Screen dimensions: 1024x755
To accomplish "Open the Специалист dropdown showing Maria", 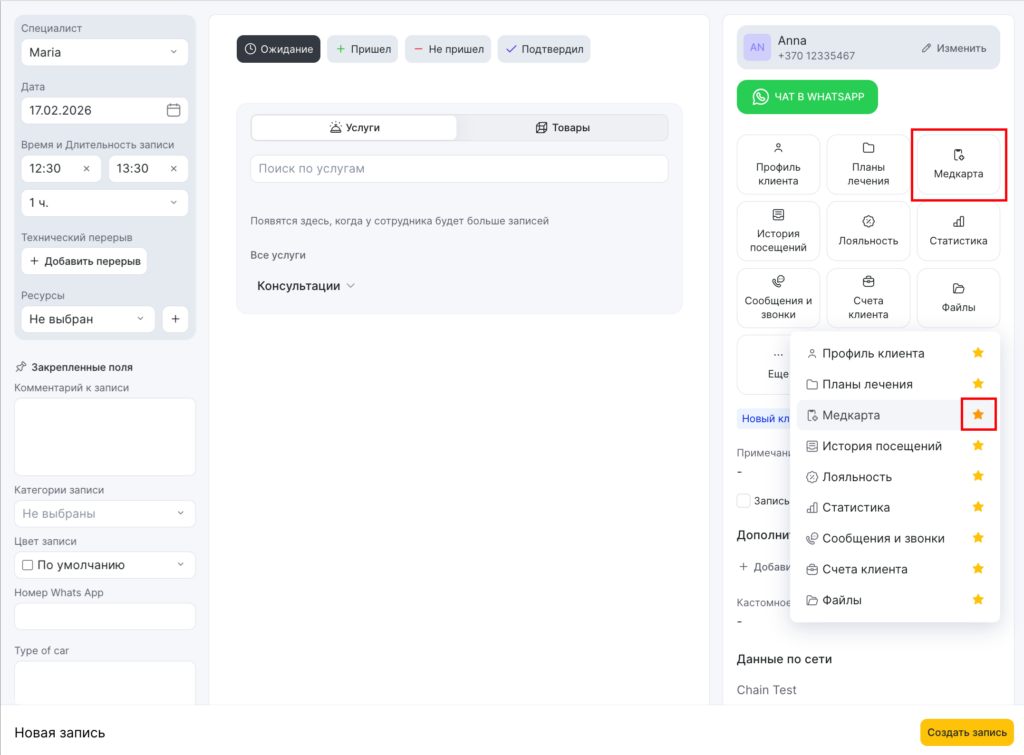I will point(104,52).
